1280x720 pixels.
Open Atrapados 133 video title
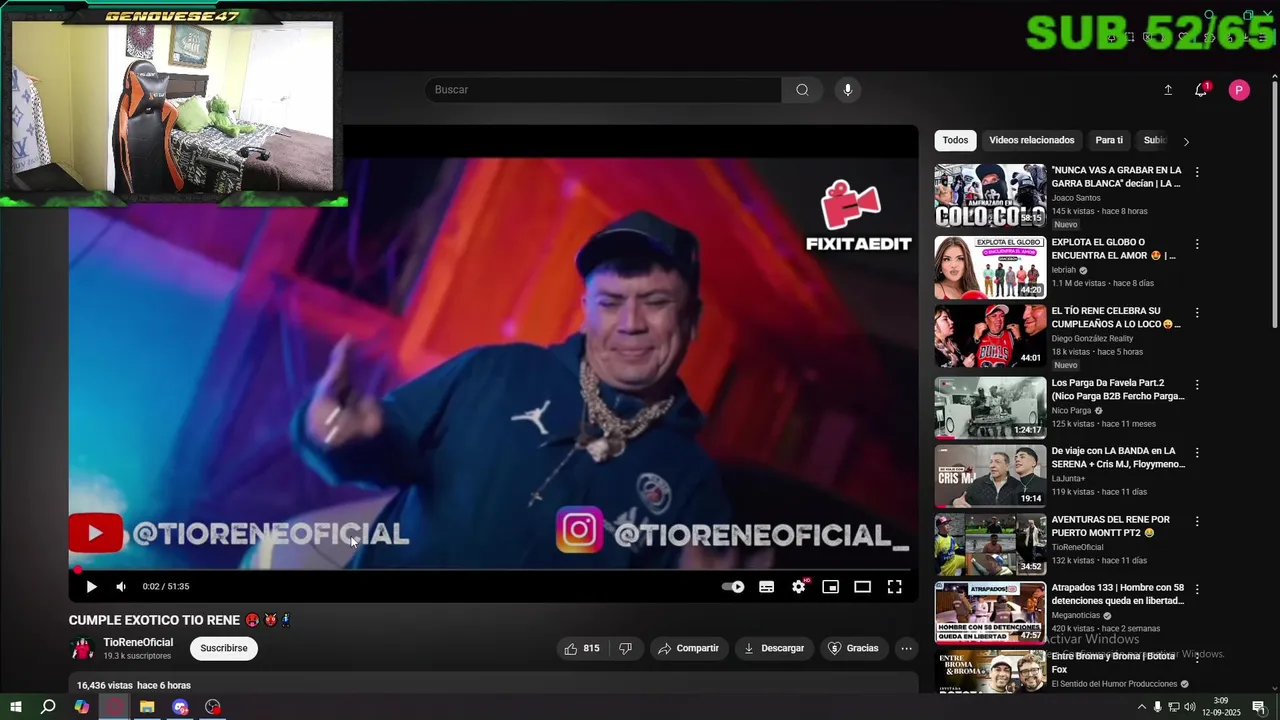click(x=1117, y=595)
